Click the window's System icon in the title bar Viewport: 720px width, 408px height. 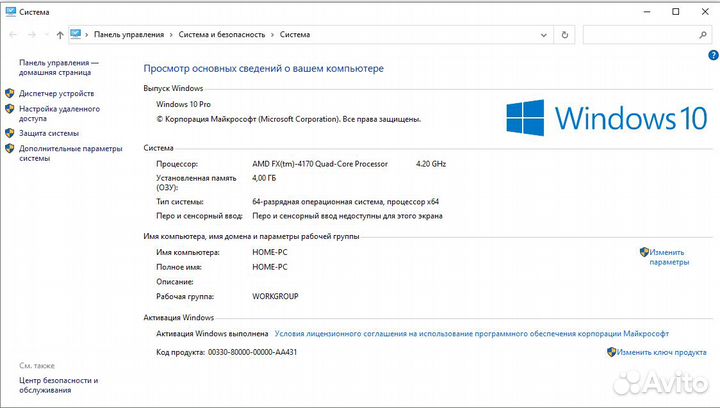point(10,11)
